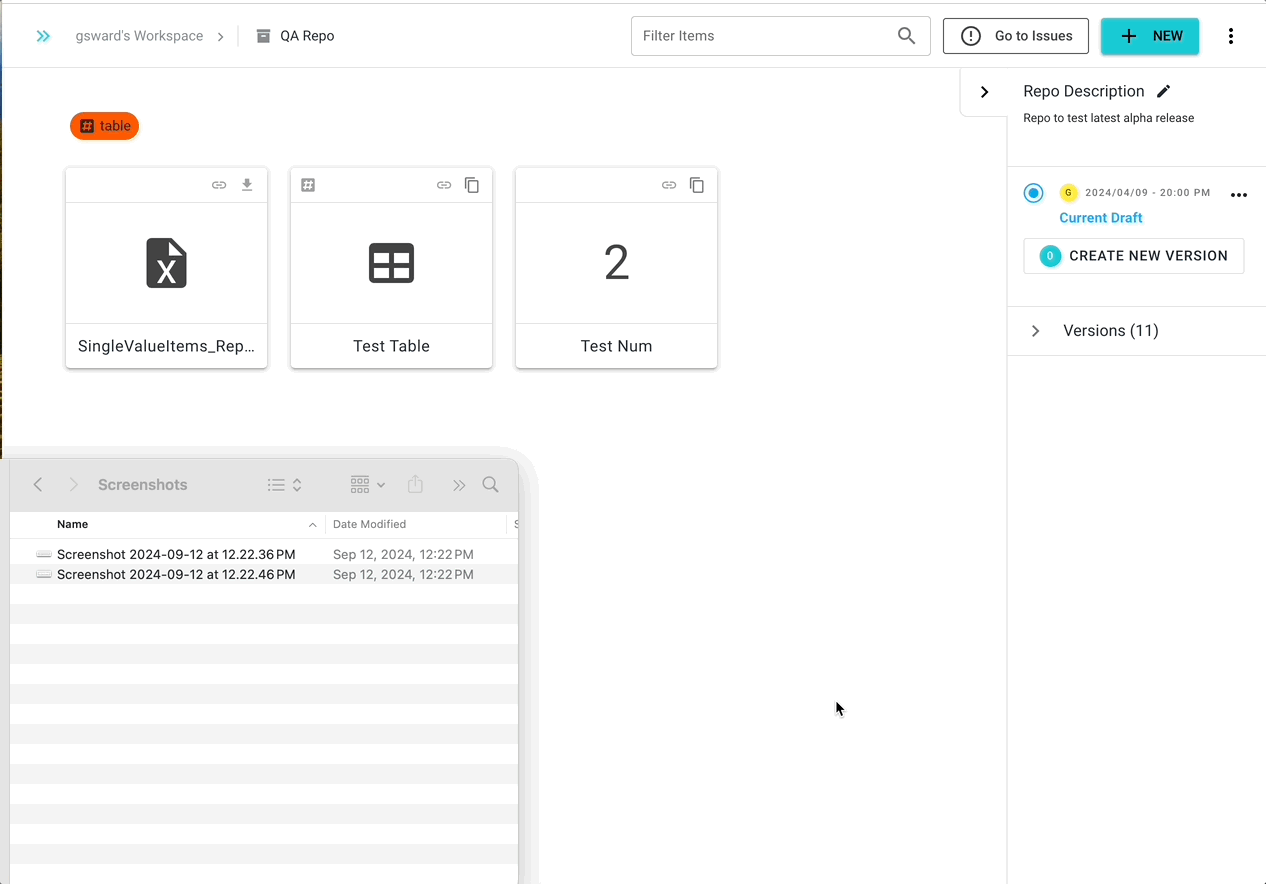The width and height of the screenshot is (1266, 884).
Task: Navigate to gsward's Workspace breadcrumb
Action: coord(139,36)
